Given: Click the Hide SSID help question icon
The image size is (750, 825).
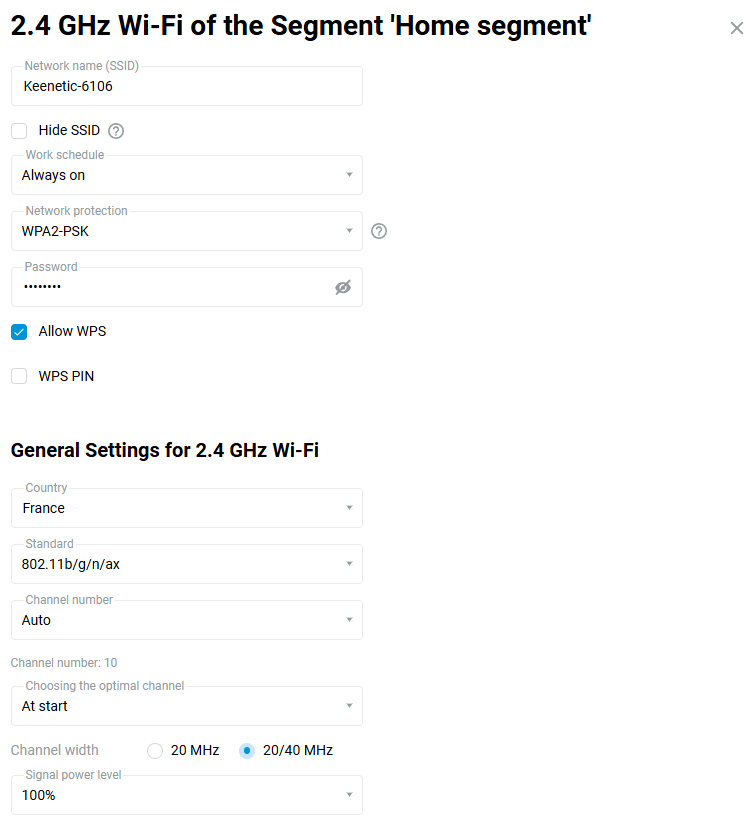Looking at the screenshot, I should pos(116,131).
